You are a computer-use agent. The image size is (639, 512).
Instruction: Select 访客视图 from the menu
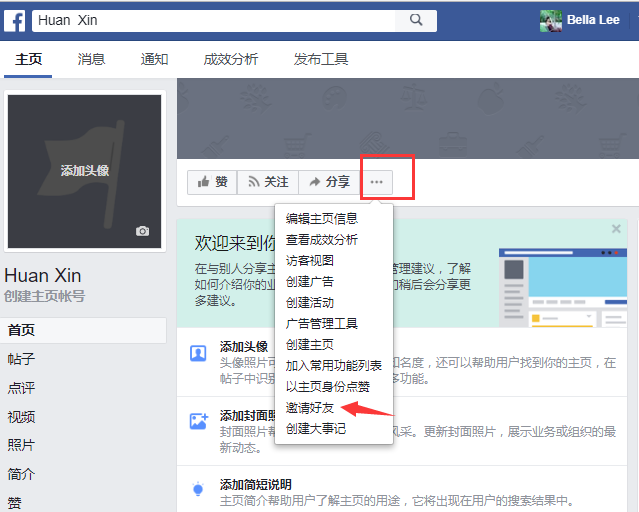tap(310, 261)
